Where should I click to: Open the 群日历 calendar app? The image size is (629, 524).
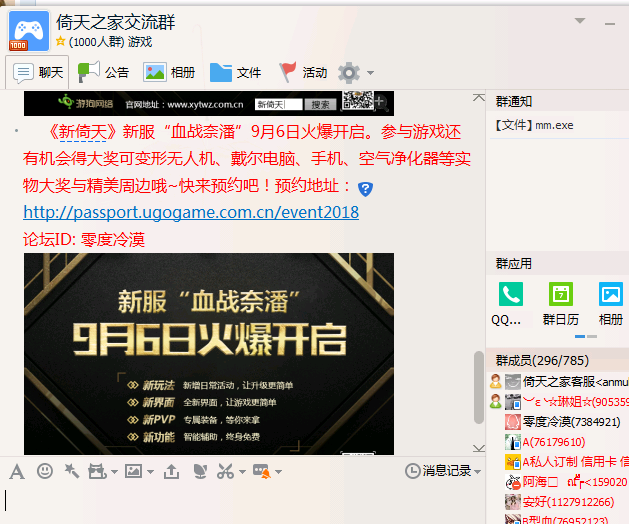(560, 303)
